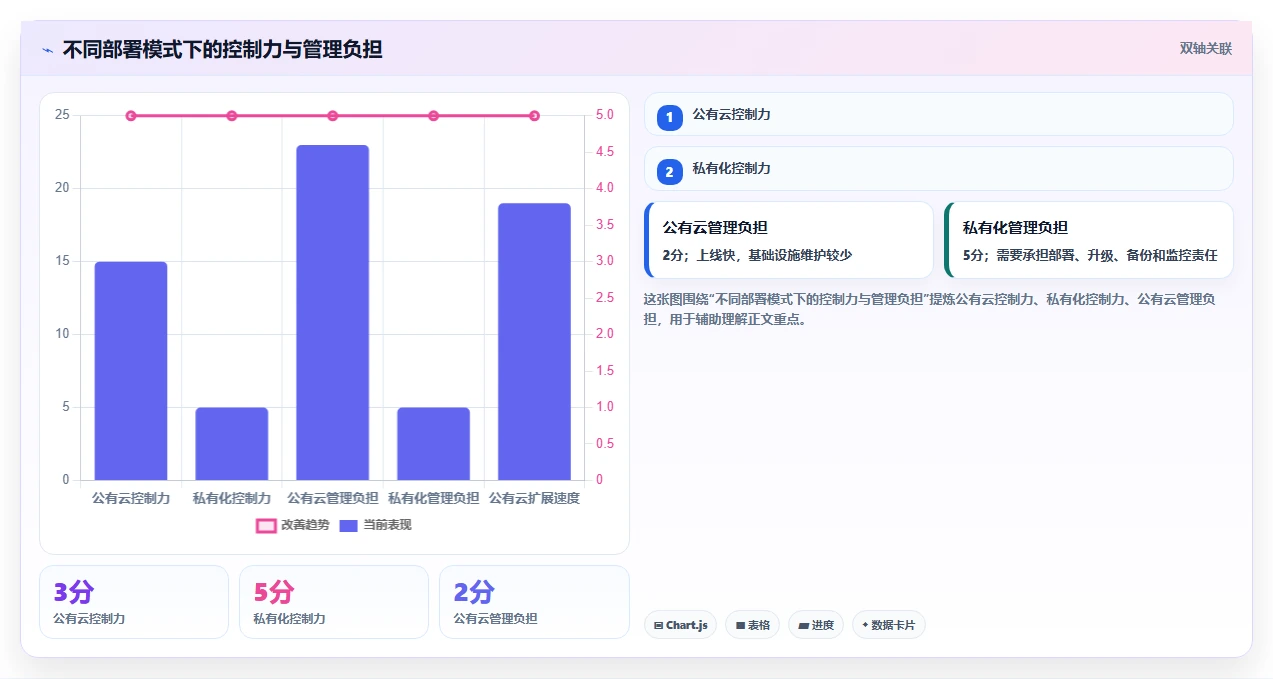Screen dimensions: 1273x679
Task: Click the x-axis label 公有云扩展速度
Action: pyautogui.click(x=534, y=498)
